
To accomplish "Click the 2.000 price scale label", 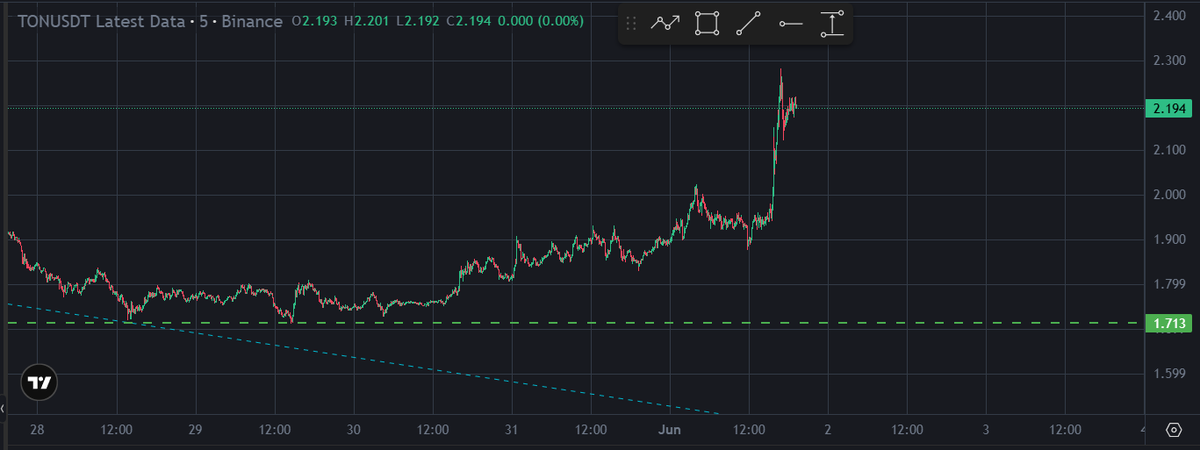I will click(1168, 195).
